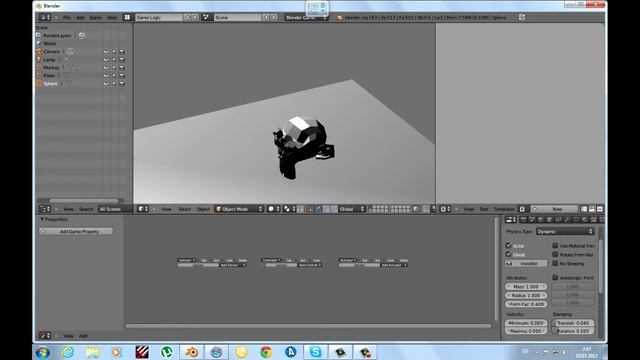The image size is (640, 360).
Task: Open the 3D view editor type selector
Action: coord(142,209)
